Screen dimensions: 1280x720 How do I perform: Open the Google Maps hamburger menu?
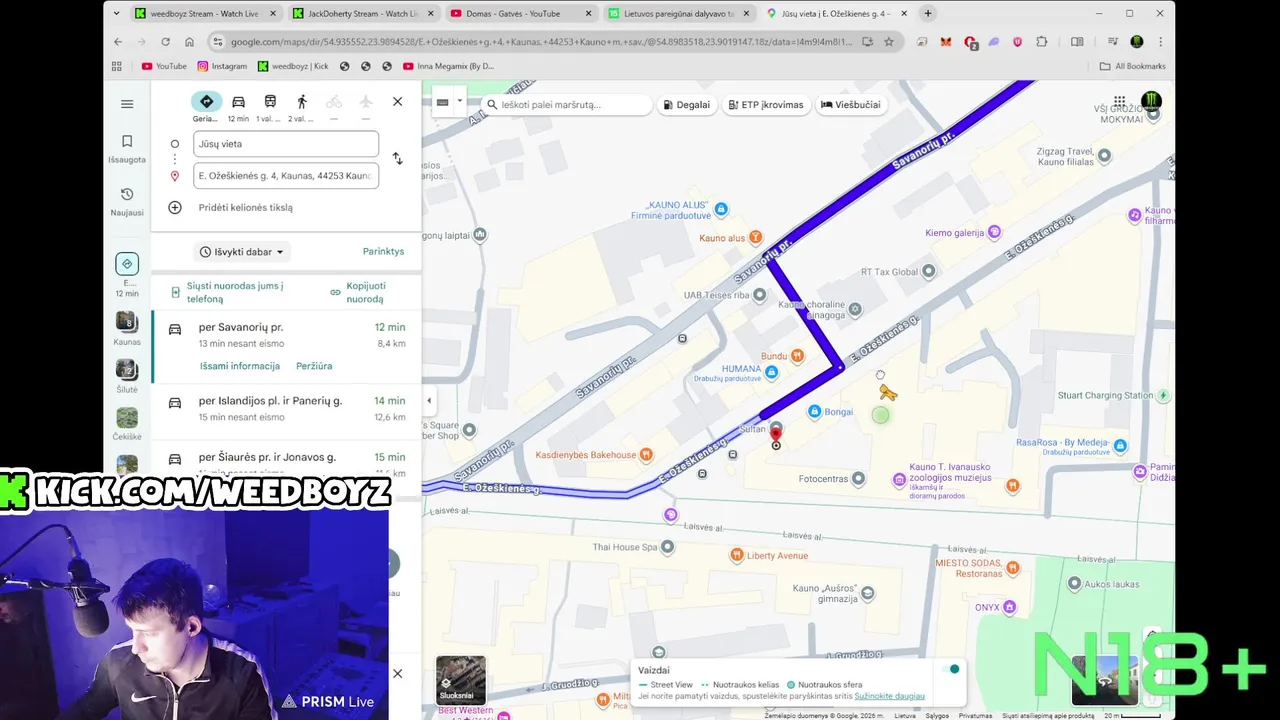(x=127, y=104)
